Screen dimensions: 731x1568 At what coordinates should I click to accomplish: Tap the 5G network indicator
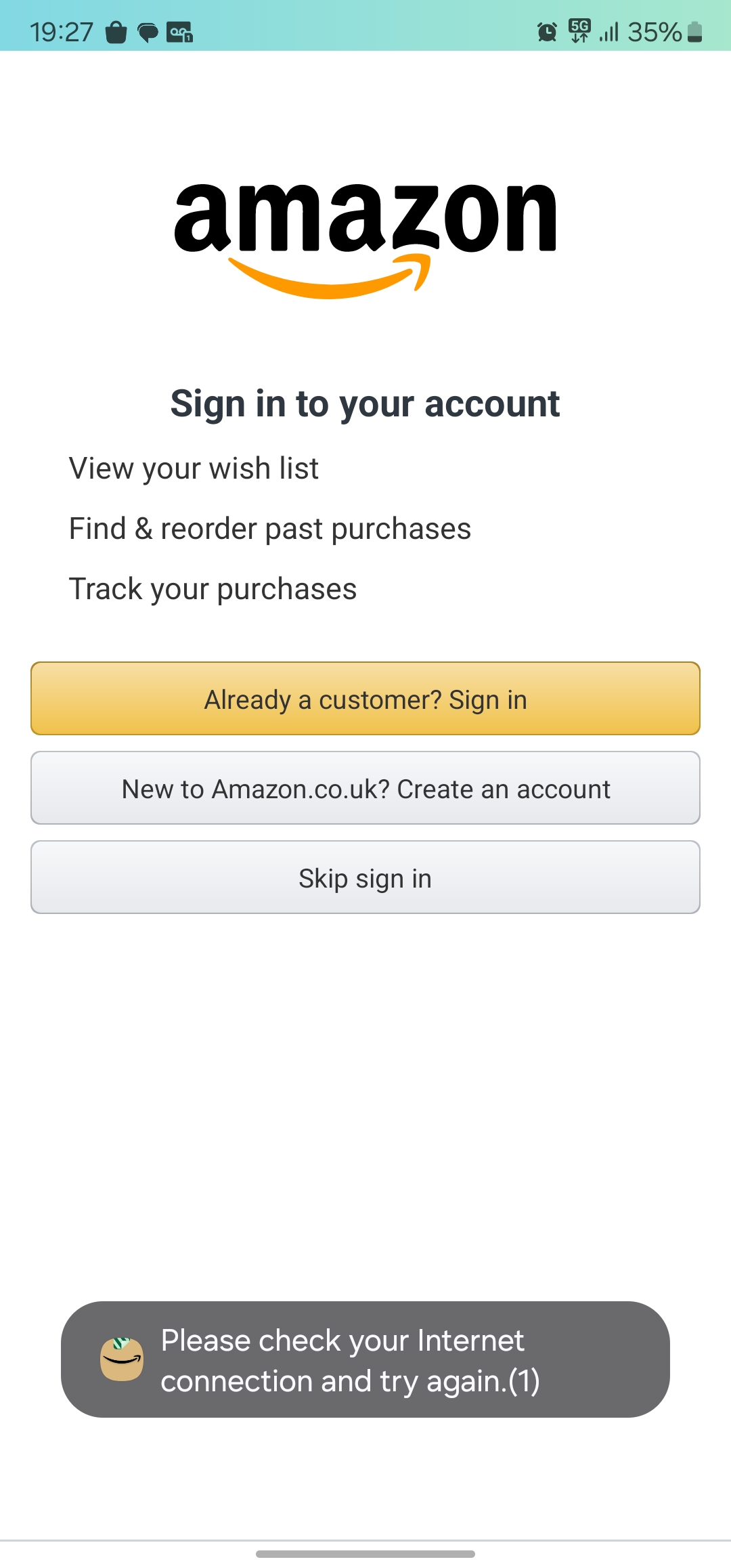pyautogui.click(x=579, y=30)
